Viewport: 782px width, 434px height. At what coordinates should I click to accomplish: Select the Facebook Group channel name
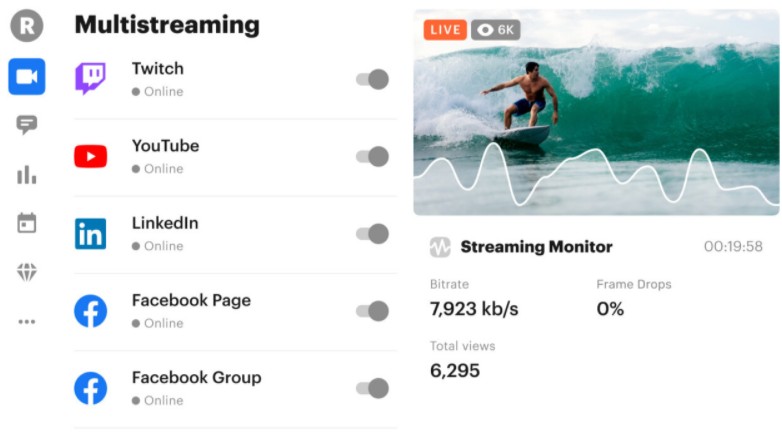tap(196, 378)
